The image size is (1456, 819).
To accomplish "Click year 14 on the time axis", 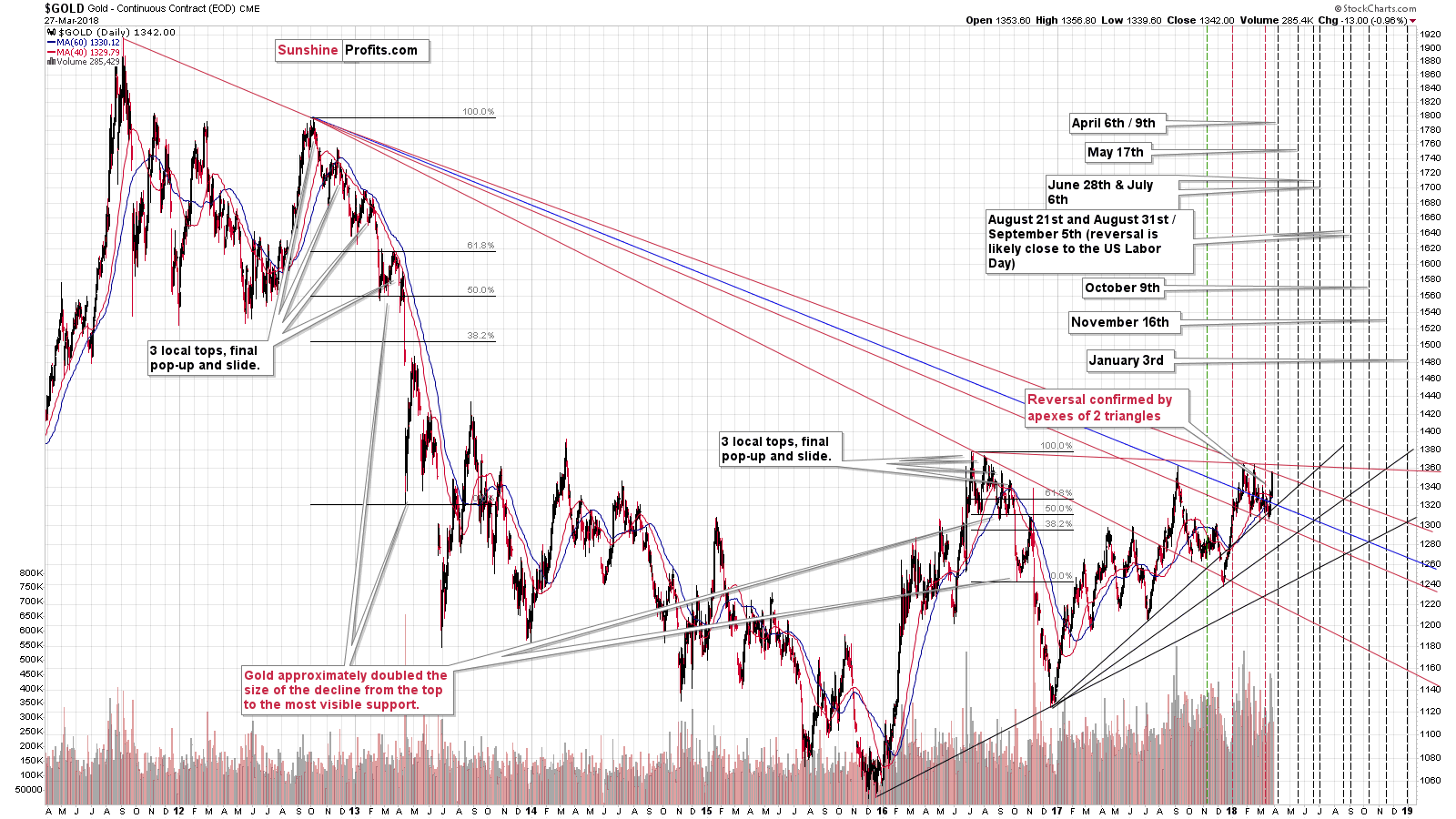I will pyautogui.click(x=531, y=811).
